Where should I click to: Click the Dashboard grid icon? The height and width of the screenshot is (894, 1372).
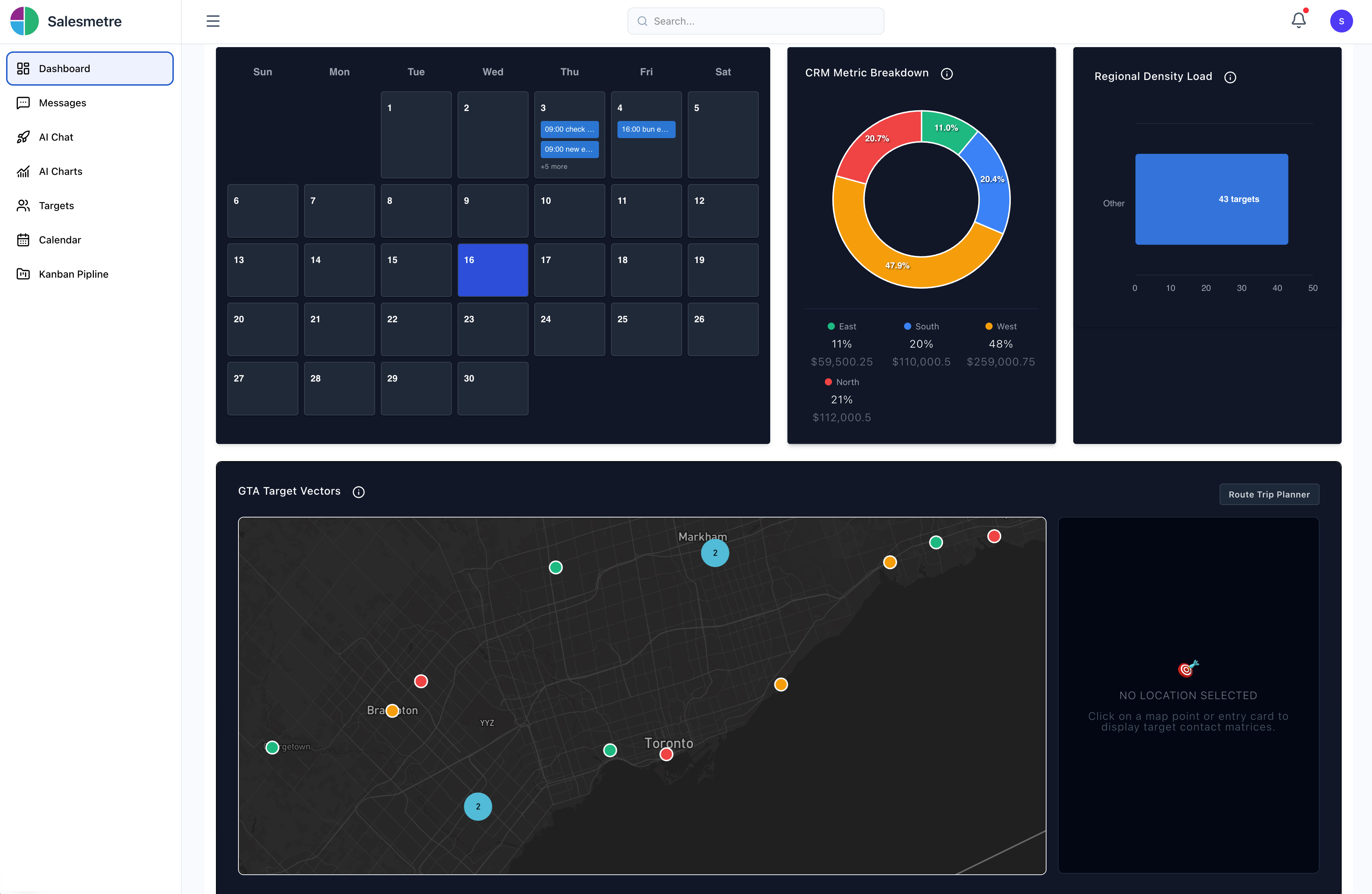[x=23, y=69]
